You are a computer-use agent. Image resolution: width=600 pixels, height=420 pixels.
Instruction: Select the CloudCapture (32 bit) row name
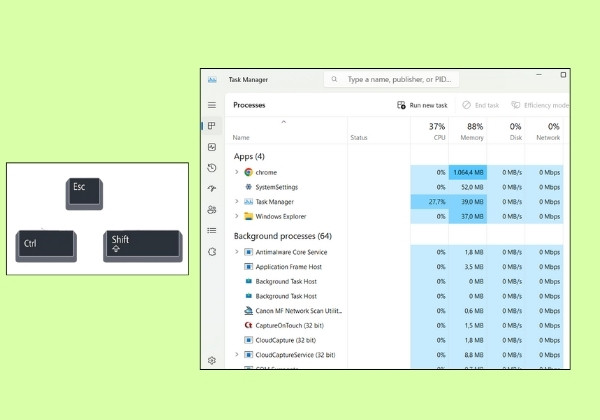click(286, 340)
